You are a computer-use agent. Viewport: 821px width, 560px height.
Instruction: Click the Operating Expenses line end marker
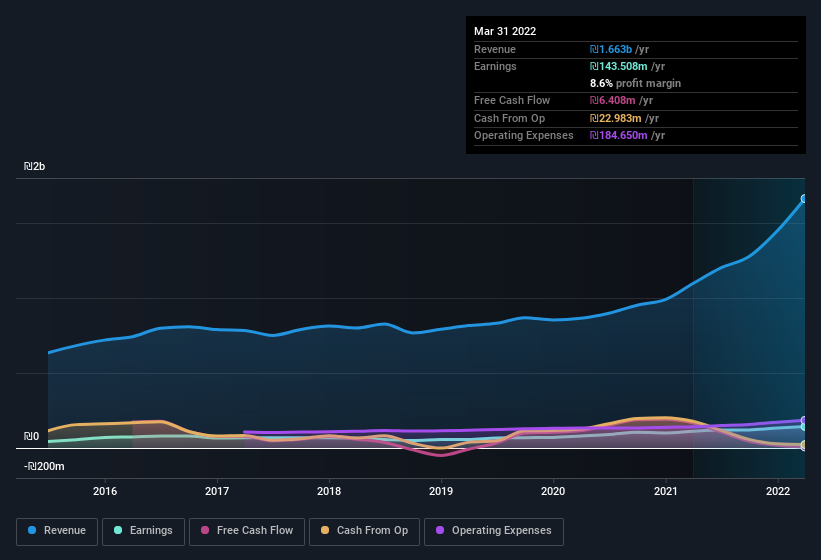pos(804,420)
